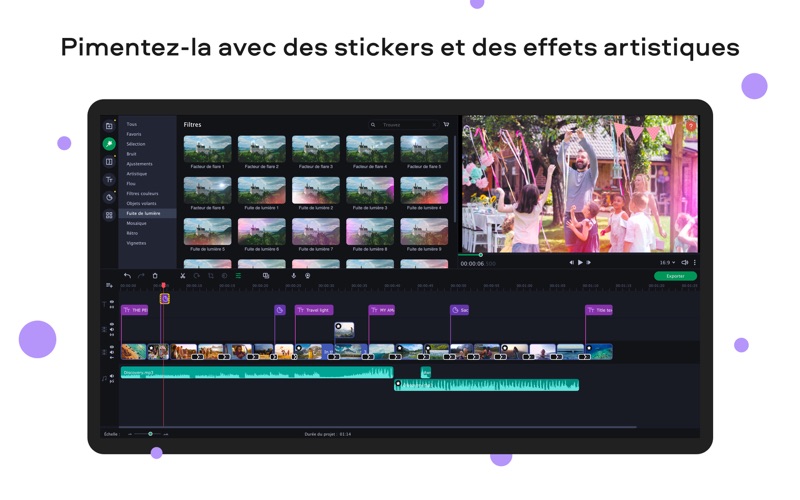Select the Artistique filter category

coord(137,174)
